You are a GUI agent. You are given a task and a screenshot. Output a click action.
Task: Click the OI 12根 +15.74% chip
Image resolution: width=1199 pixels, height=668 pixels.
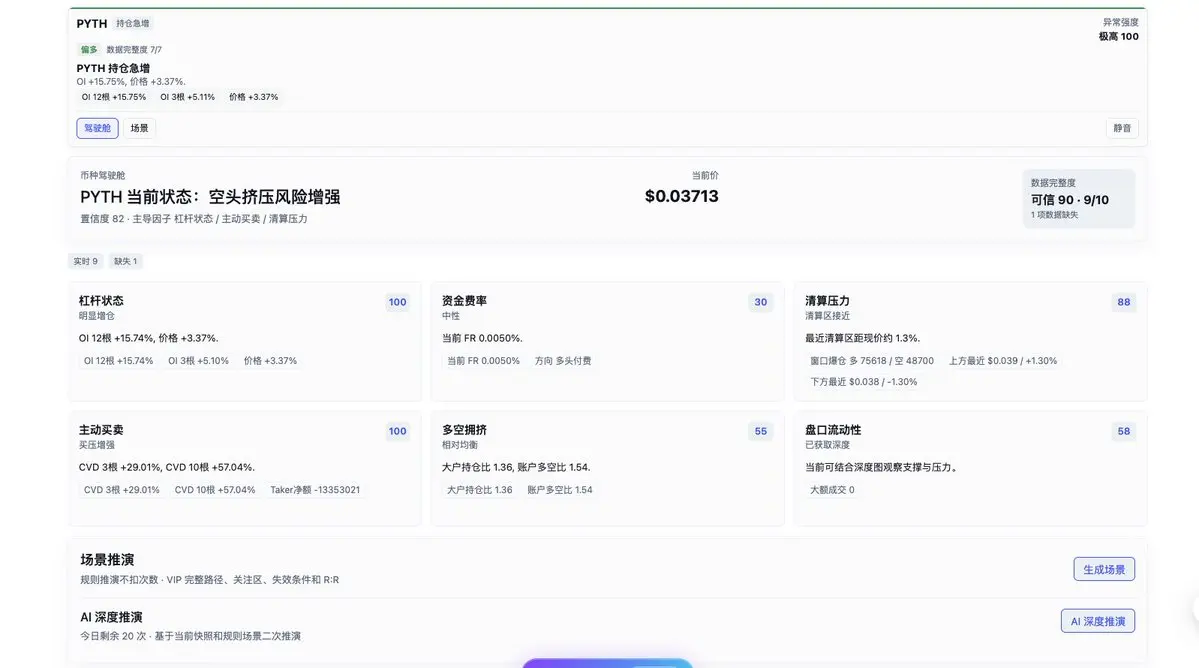tap(119, 361)
